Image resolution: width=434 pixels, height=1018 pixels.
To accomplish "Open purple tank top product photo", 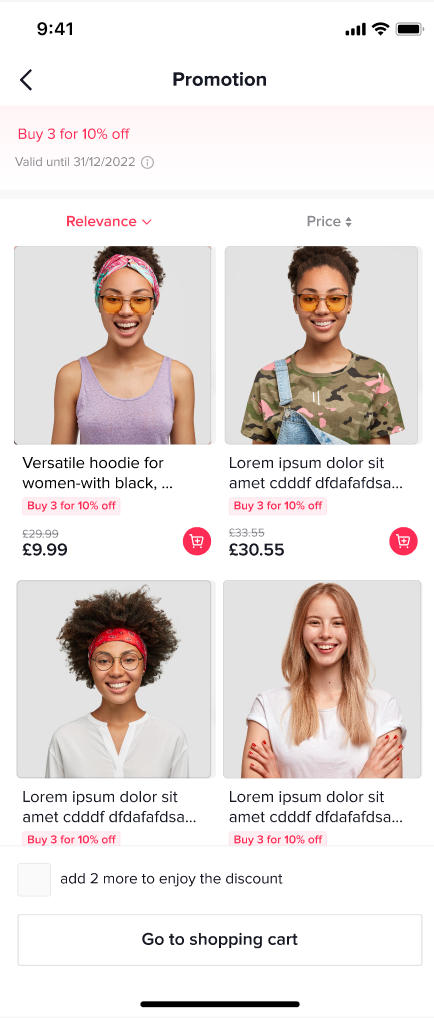I will [113, 345].
